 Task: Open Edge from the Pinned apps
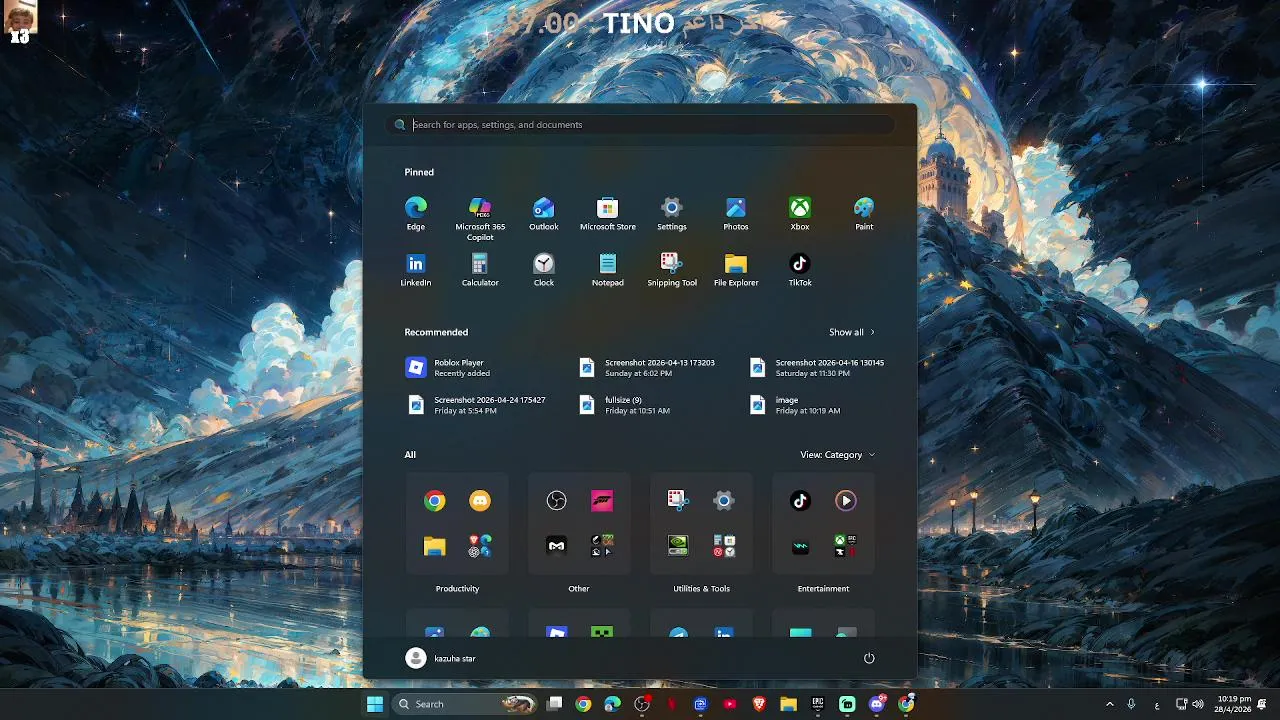pos(415,214)
